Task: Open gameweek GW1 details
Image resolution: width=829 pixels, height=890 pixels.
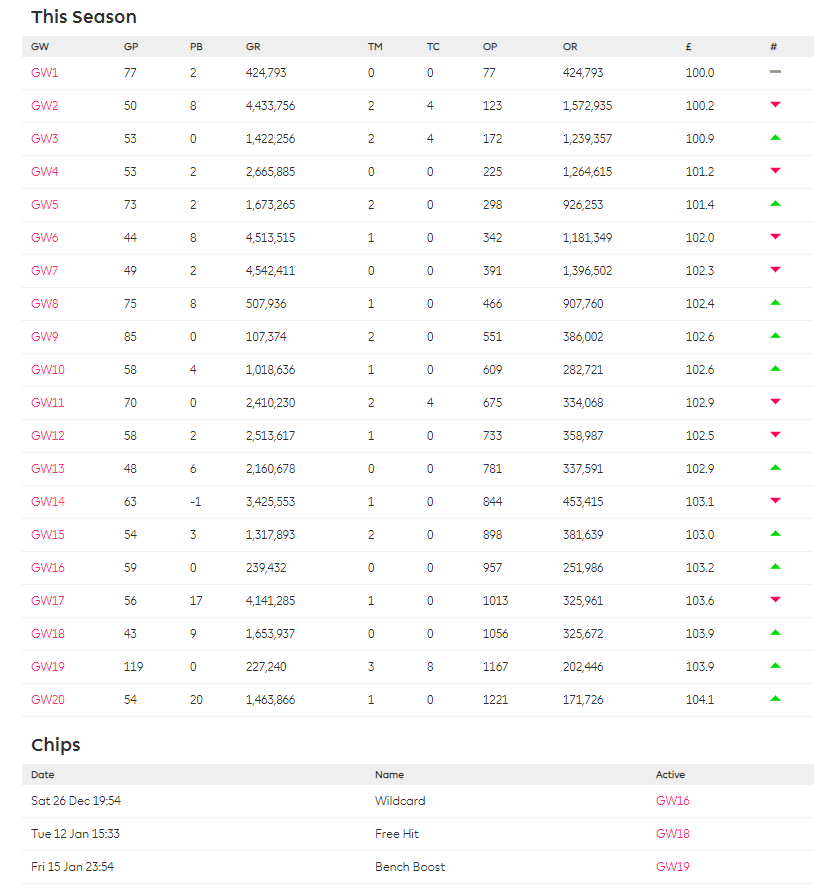Action: point(44,72)
